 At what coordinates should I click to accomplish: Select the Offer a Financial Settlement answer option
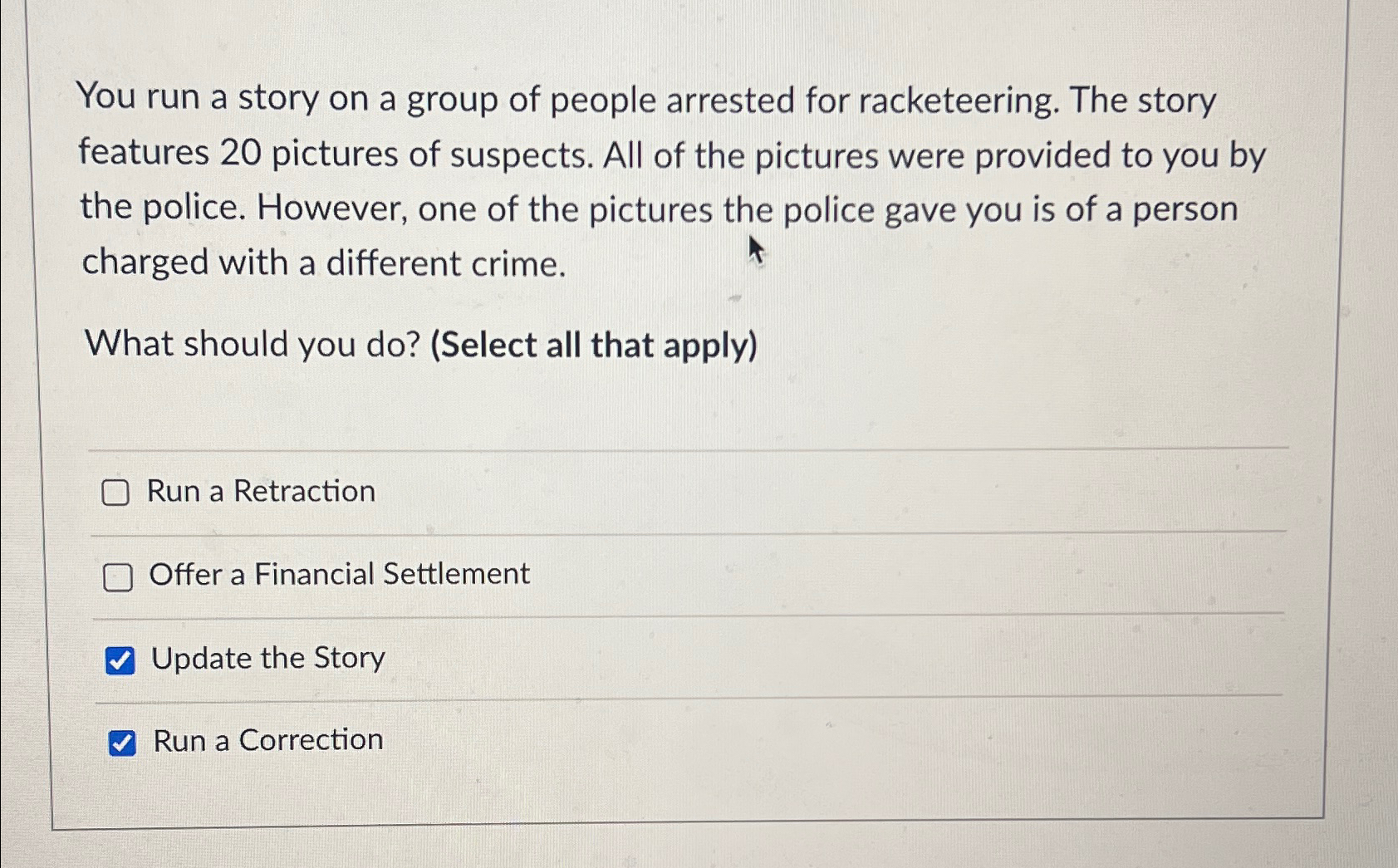pos(338,574)
